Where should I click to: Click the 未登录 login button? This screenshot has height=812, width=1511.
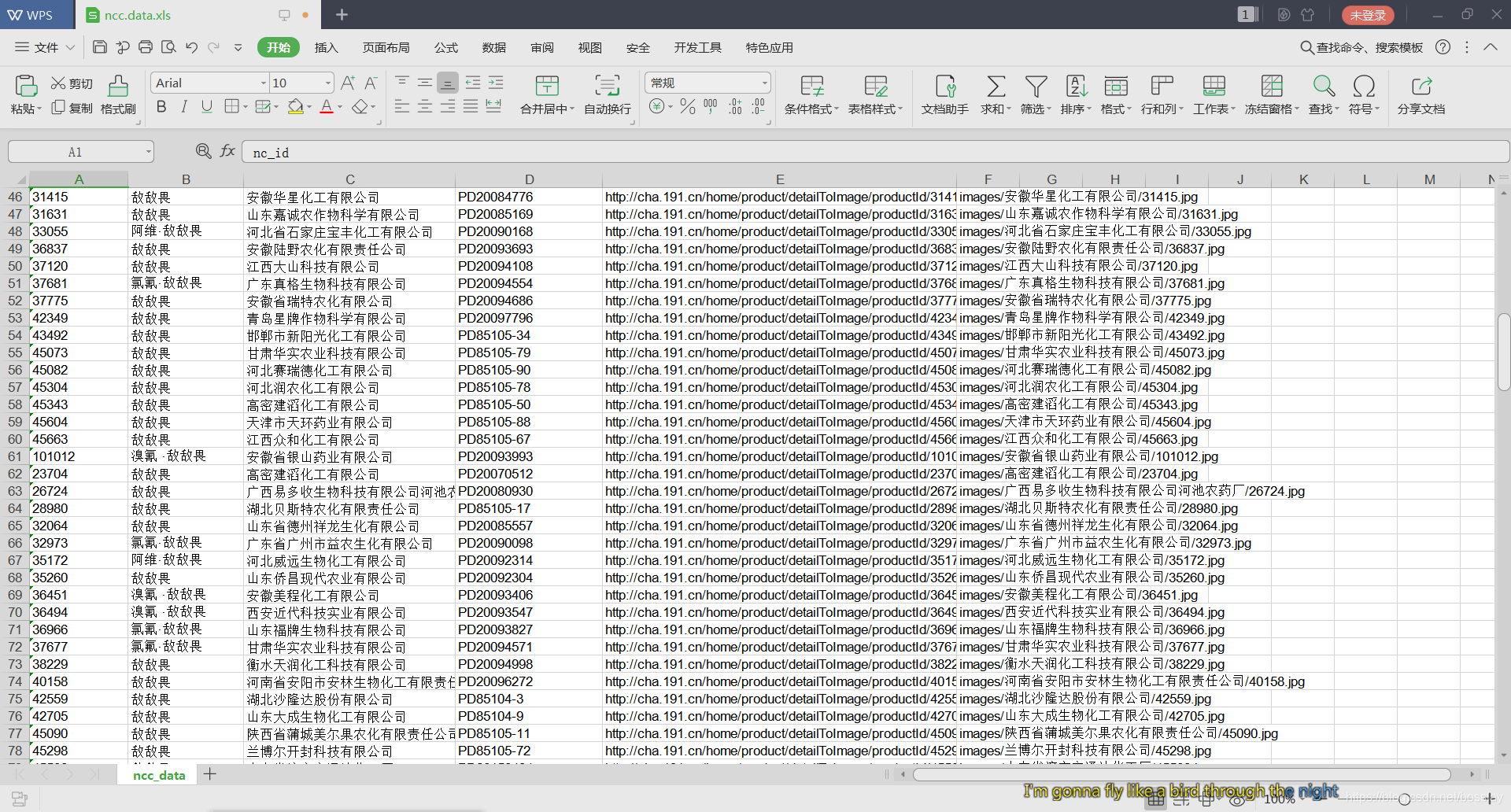pos(1368,15)
